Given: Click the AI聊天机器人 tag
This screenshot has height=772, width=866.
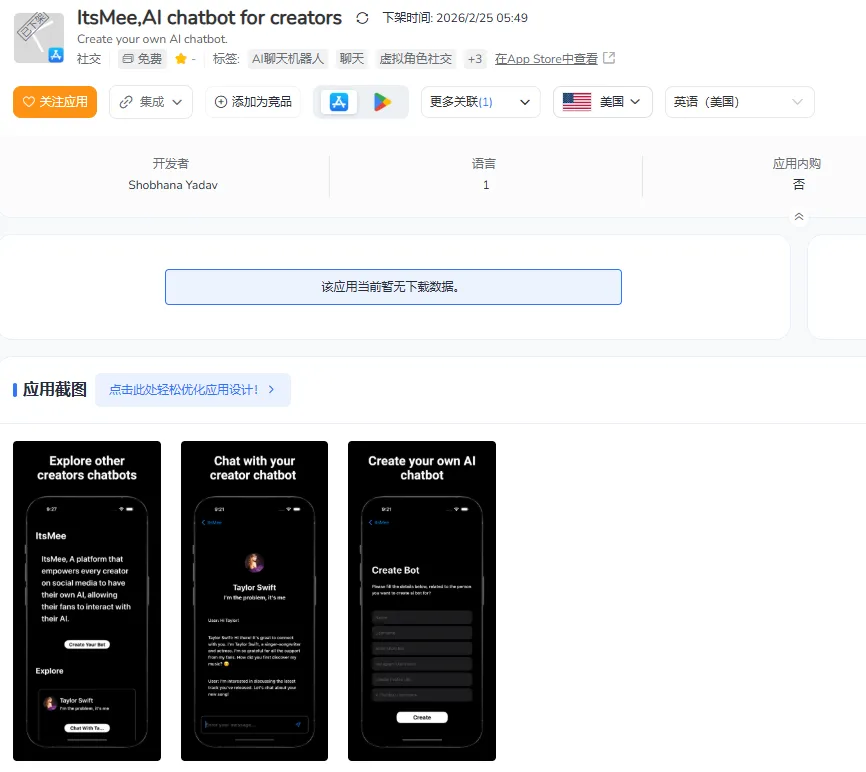Looking at the screenshot, I should [x=288, y=59].
